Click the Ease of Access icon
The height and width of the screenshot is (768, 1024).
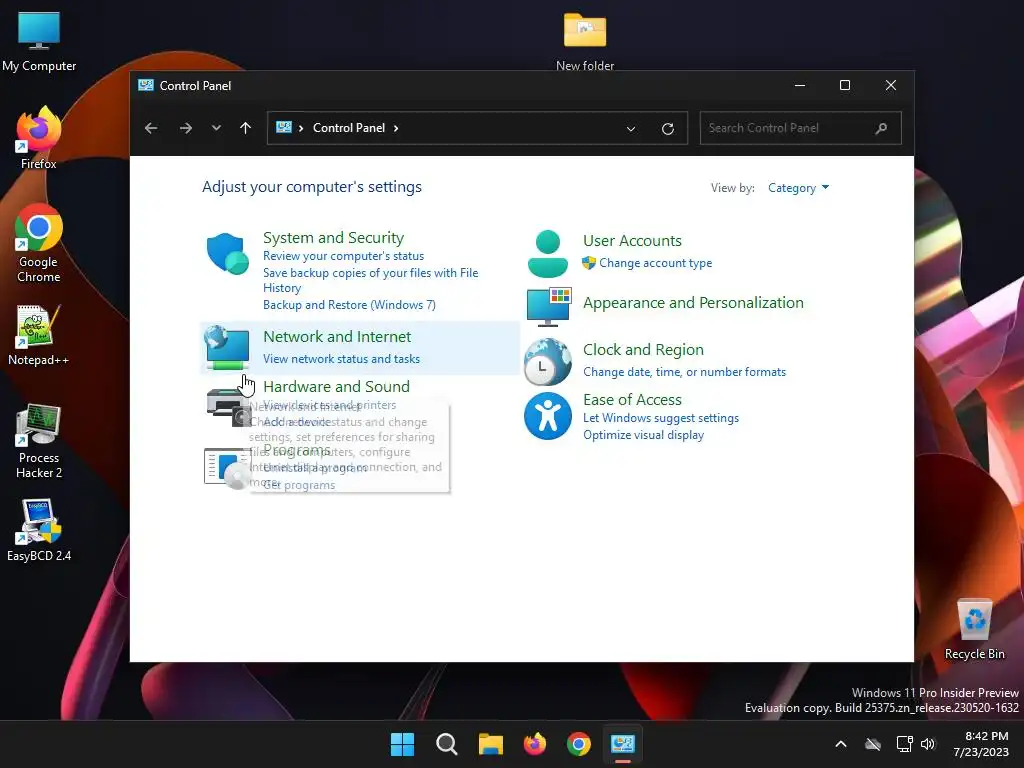click(548, 416)
